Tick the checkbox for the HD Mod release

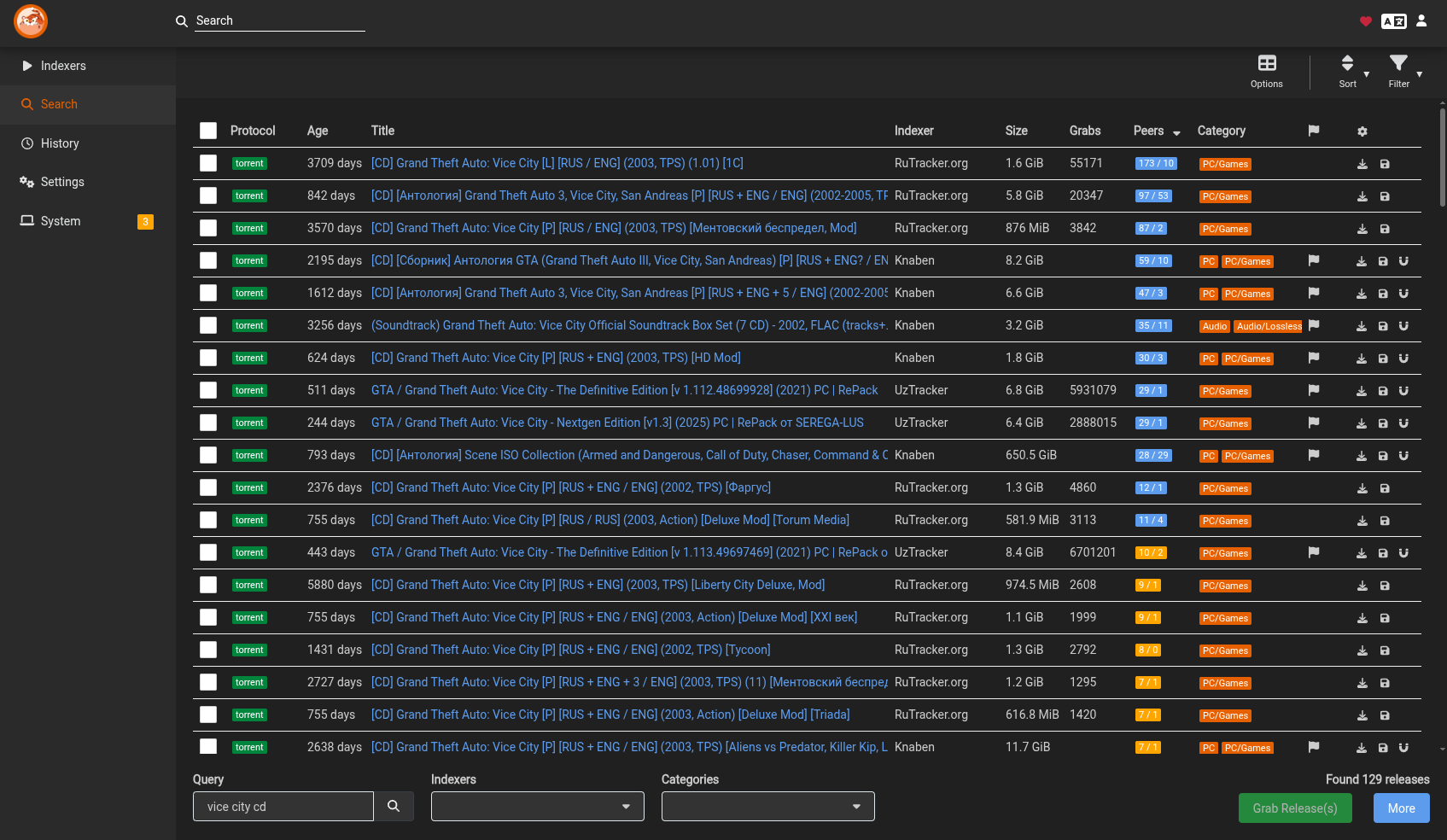(x=208, y=358)
